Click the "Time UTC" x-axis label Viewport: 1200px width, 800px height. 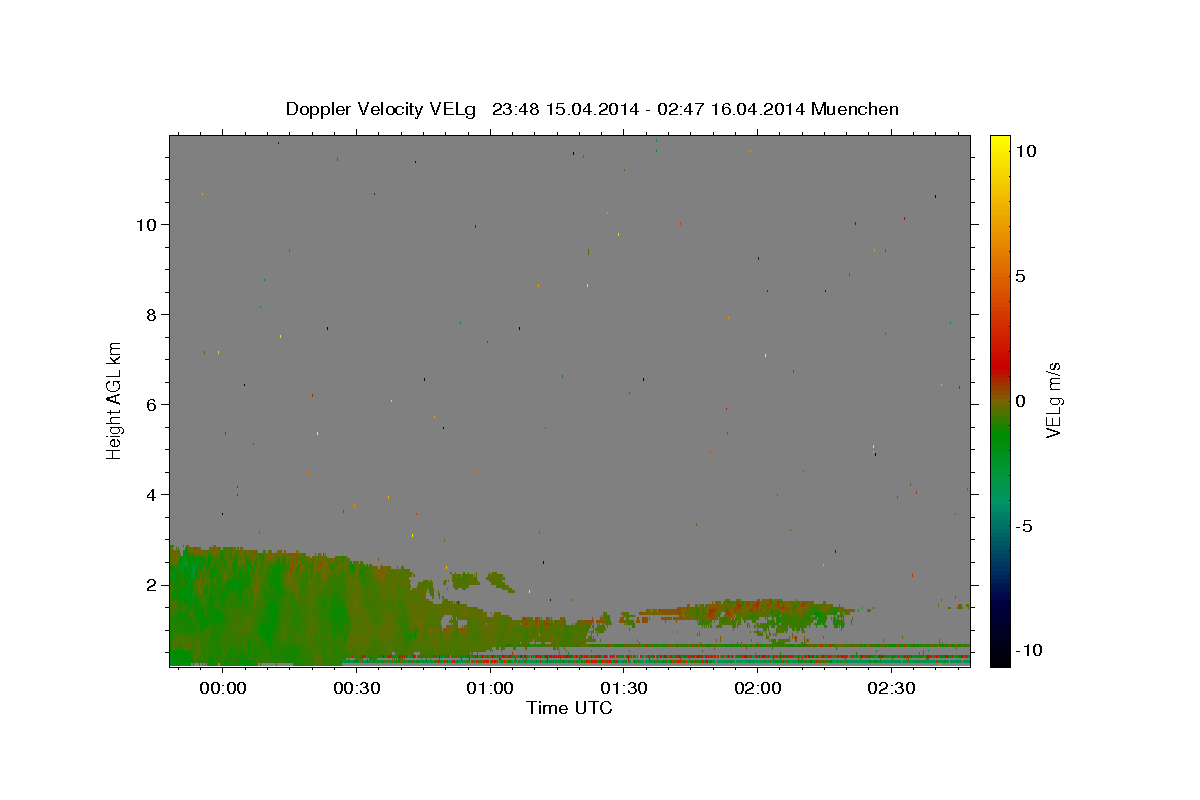tap(569, 708)
